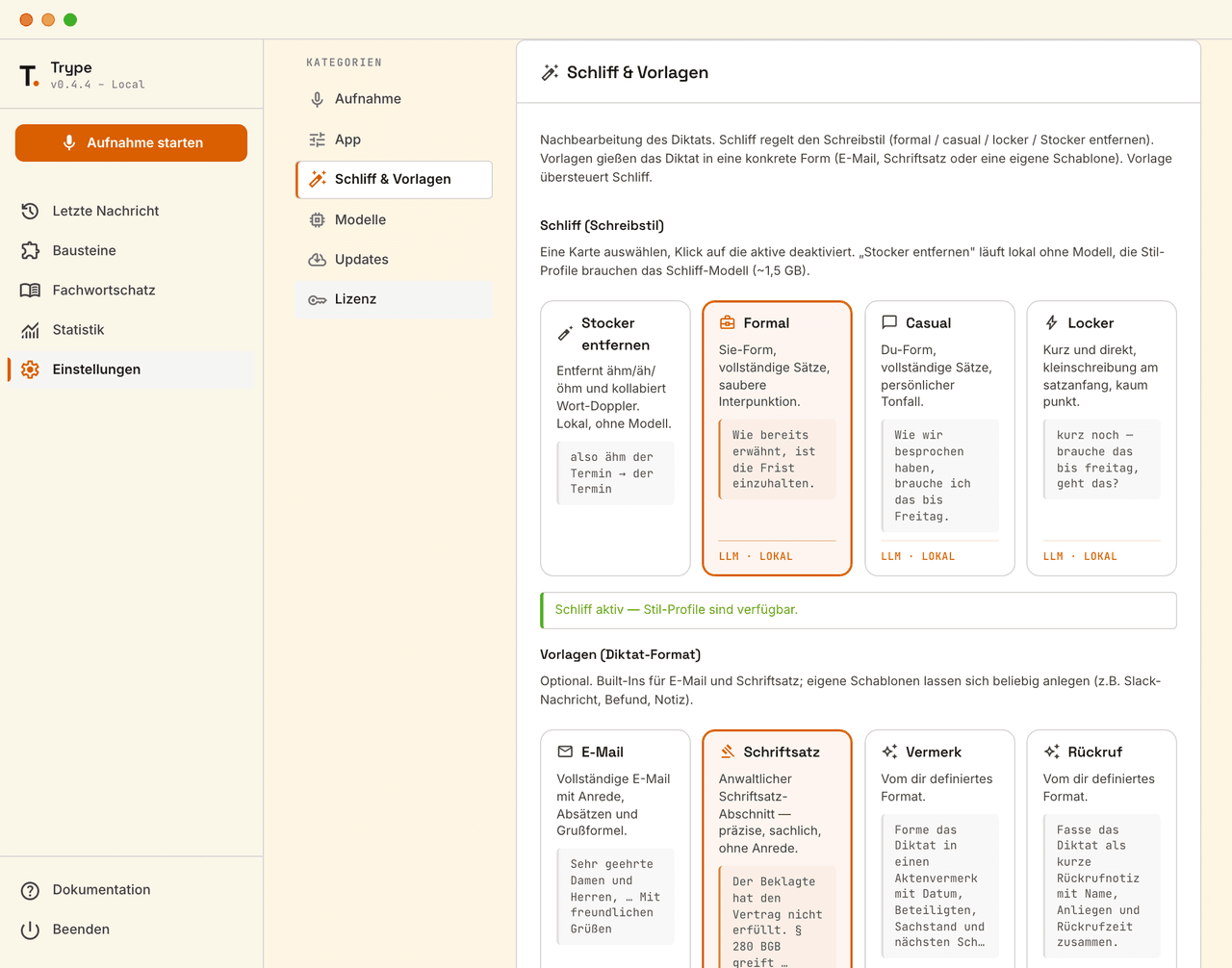The width and height of the screenshot is (1232, 968).
Task: Enable the Stocker entfernen style card
Action: (615, 438)
